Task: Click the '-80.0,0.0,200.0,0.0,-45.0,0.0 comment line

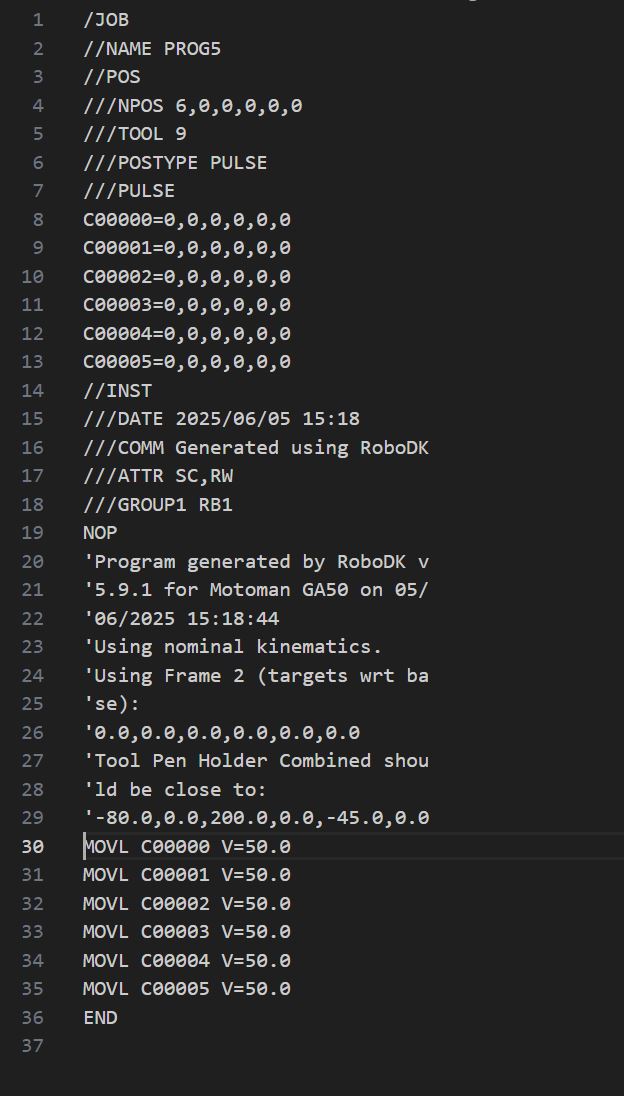Action: [x=256, y=817]
